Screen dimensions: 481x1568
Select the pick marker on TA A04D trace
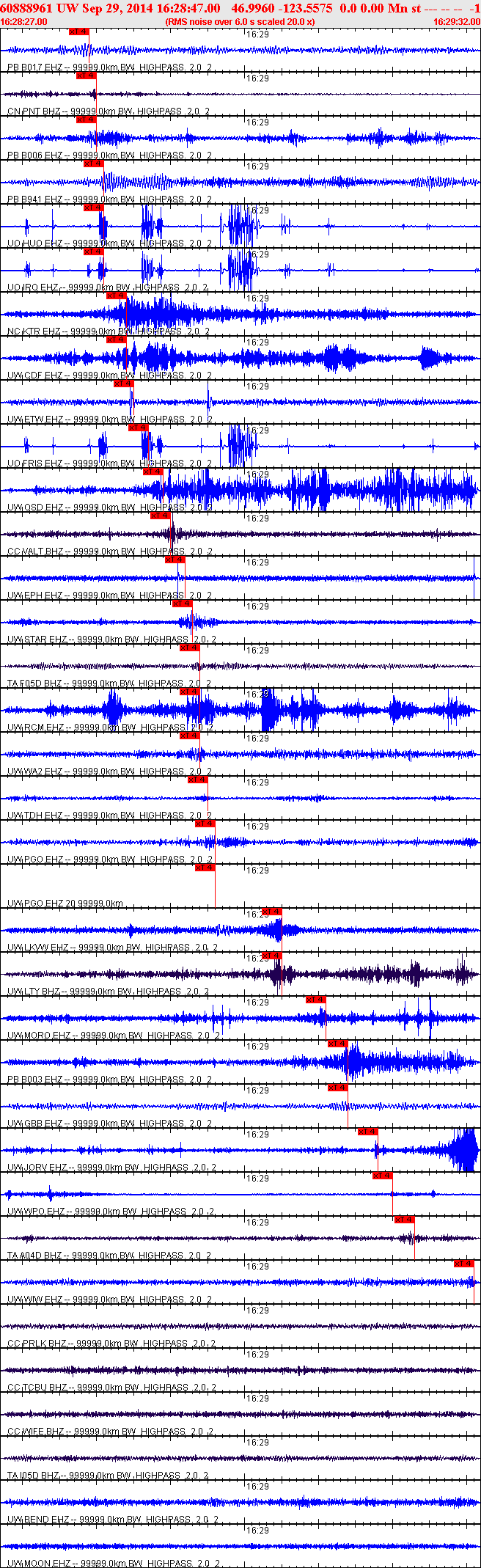pos(405,1220)
